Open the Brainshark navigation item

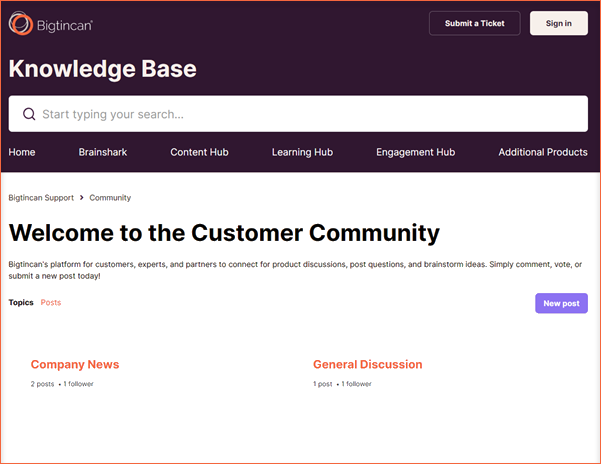(103, 152)
